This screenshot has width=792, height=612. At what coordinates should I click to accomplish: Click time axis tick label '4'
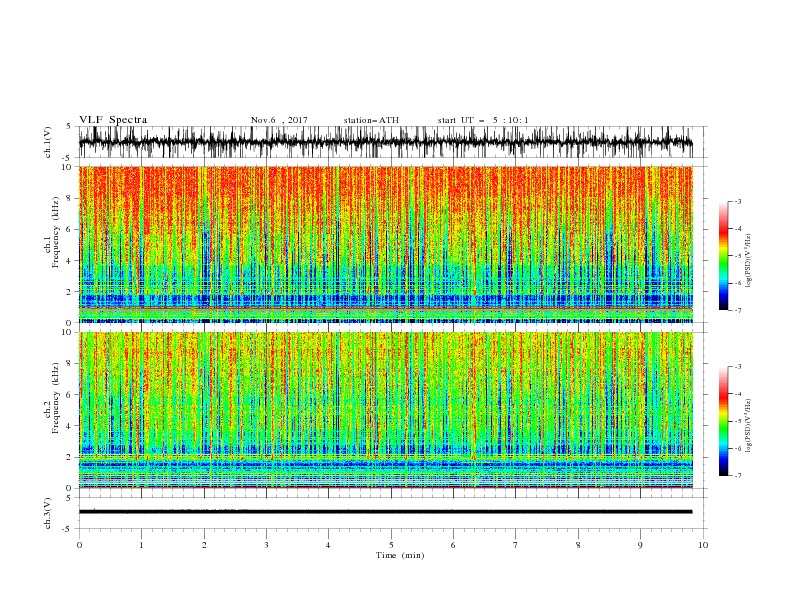tap(329, 545)
